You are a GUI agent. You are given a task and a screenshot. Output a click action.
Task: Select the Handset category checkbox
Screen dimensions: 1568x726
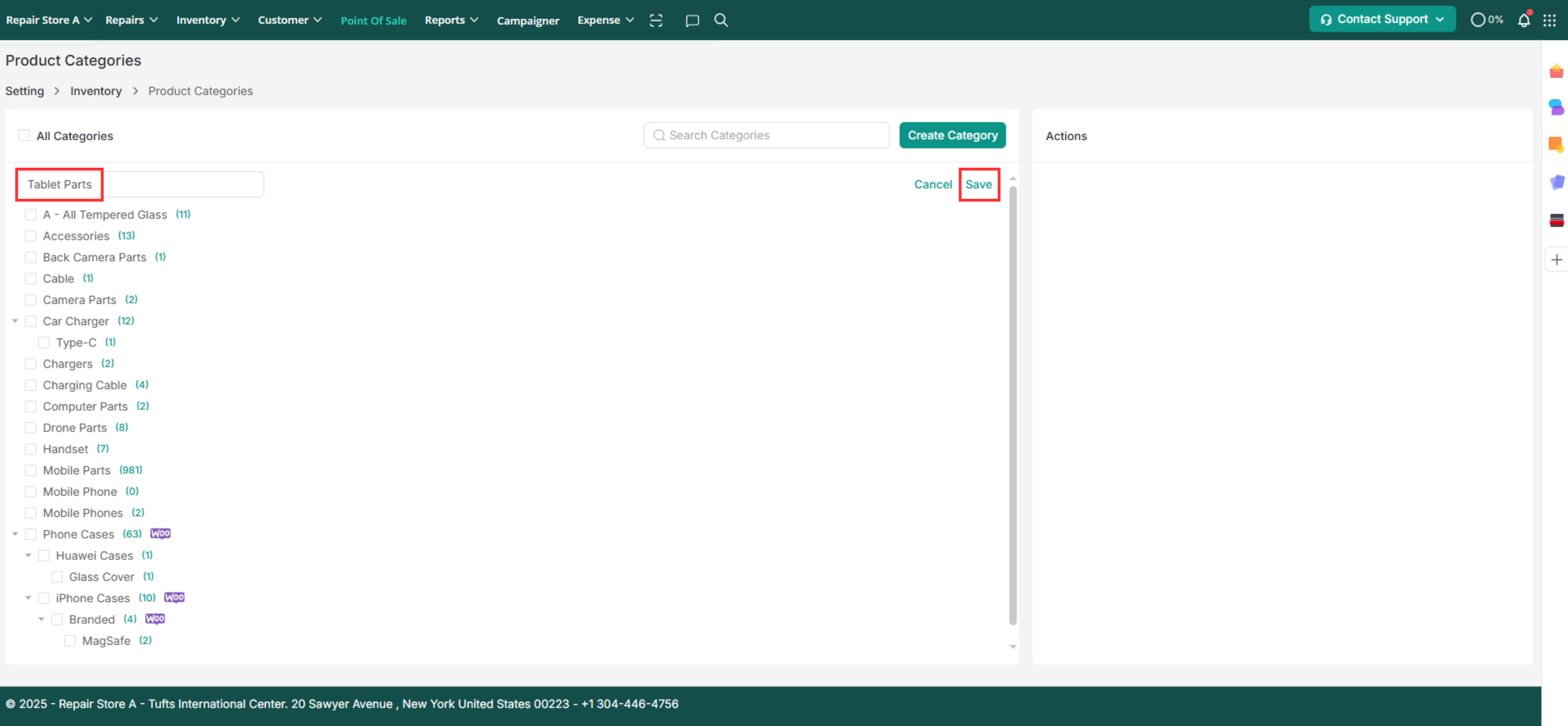coord(31,449)
